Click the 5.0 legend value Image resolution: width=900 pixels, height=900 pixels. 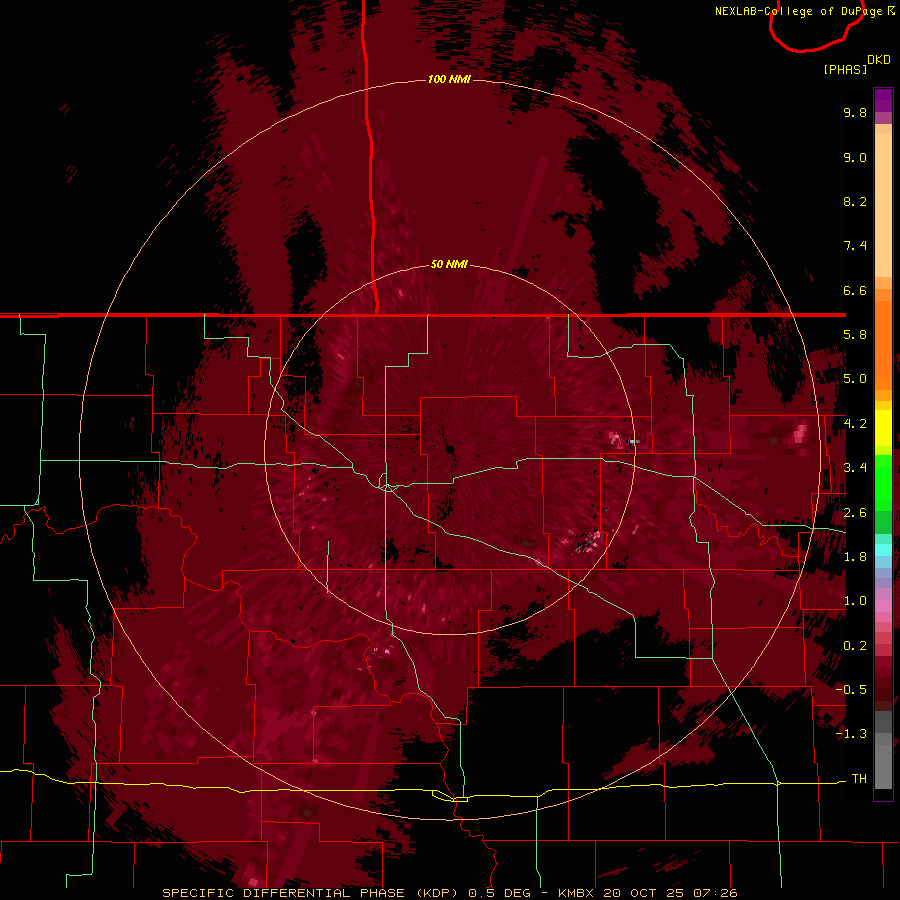click(855, 379)
